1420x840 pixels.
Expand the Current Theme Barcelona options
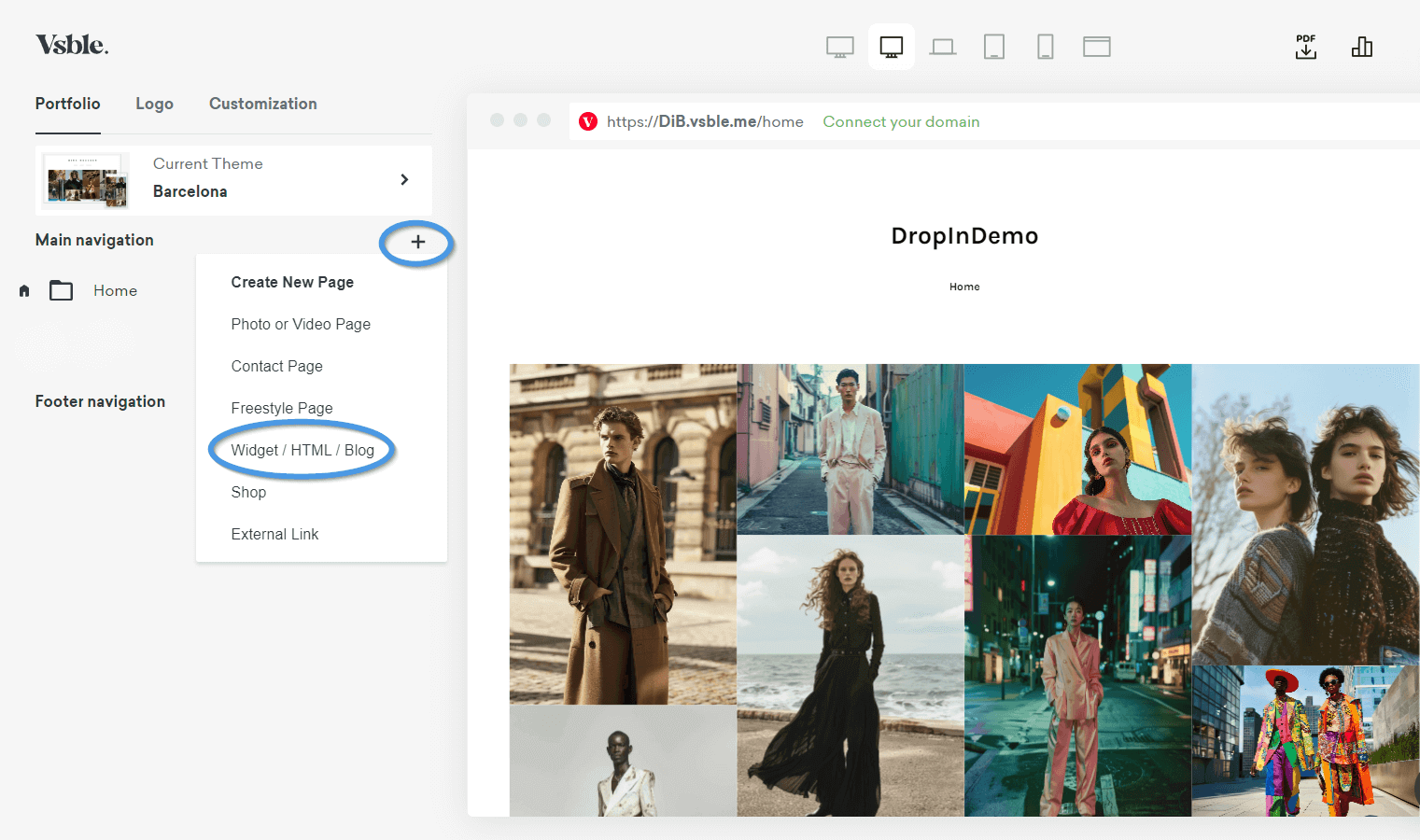tap(404, 179)
